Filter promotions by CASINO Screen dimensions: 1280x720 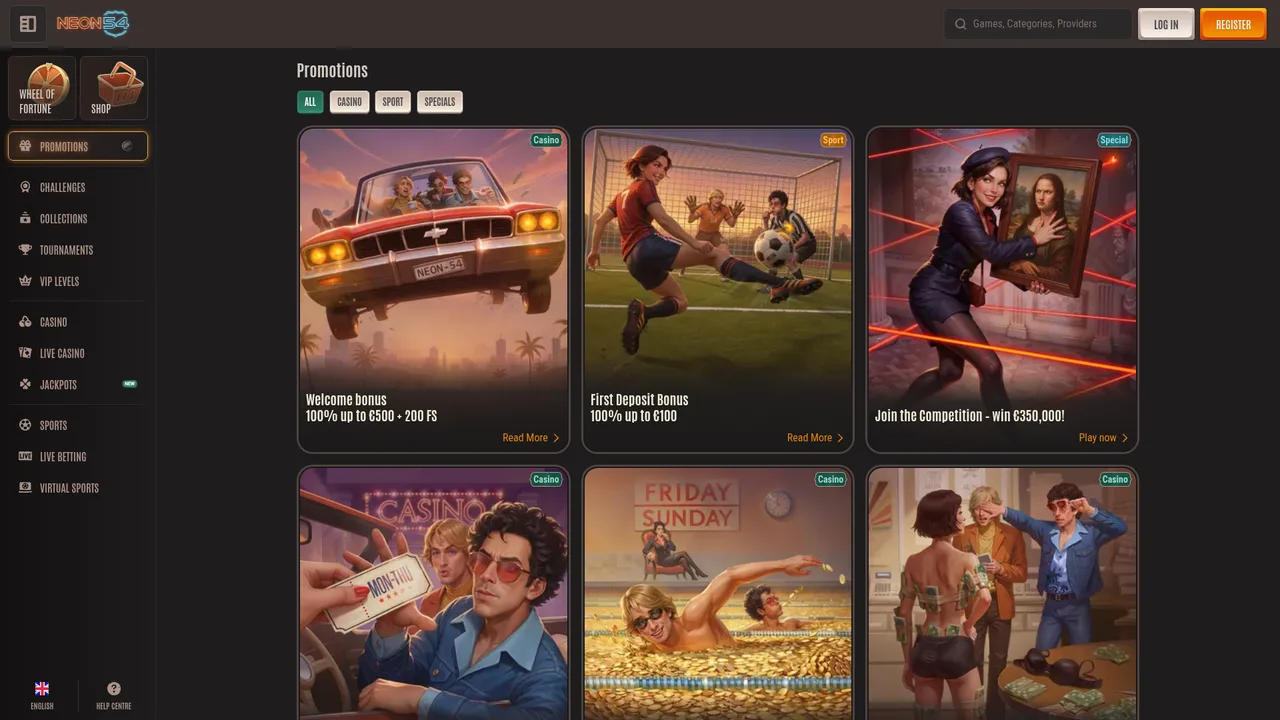pyautogui.click(x=349, y=101)
